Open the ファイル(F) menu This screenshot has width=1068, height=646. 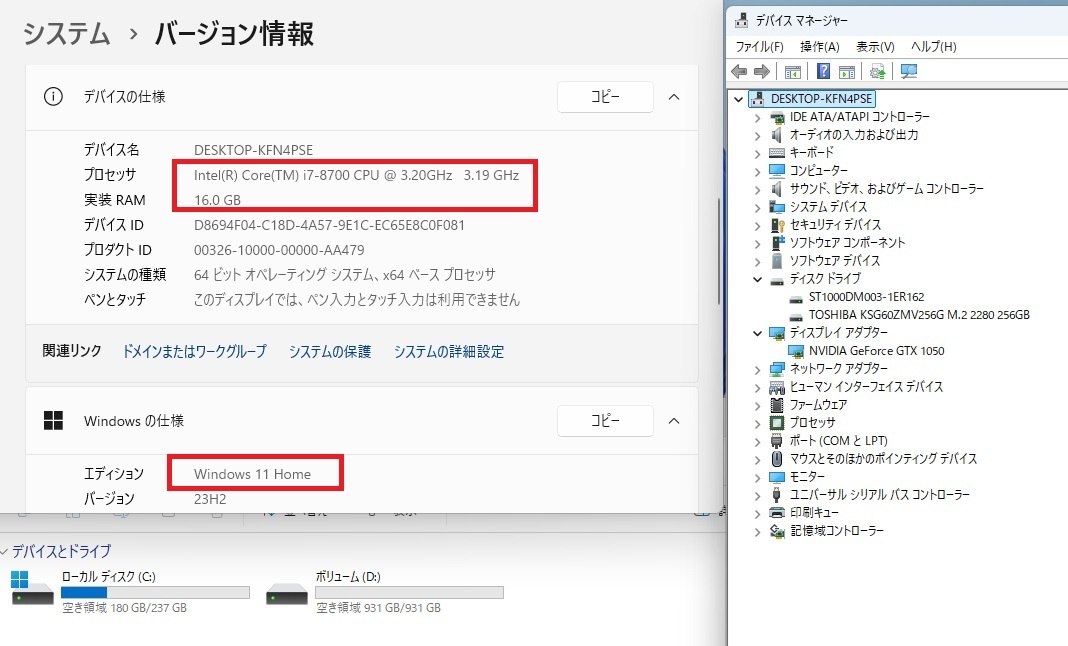click(x=759, y=46)
